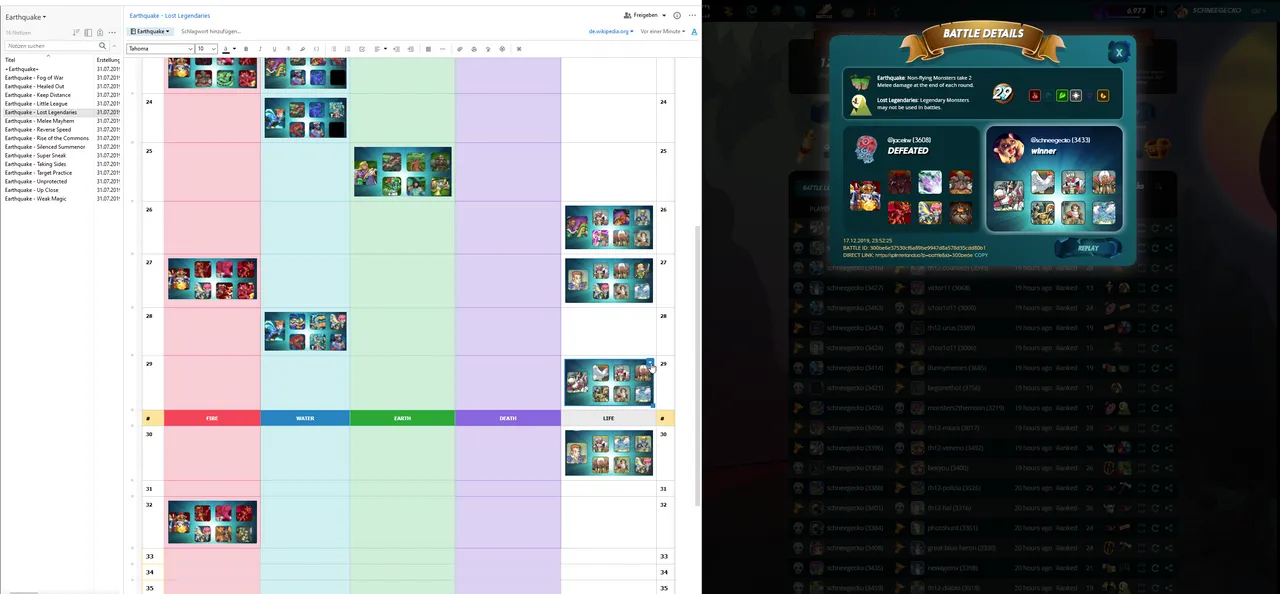
Task: Click the winner schneegecko's avatar
Action: click(1007, 148)
